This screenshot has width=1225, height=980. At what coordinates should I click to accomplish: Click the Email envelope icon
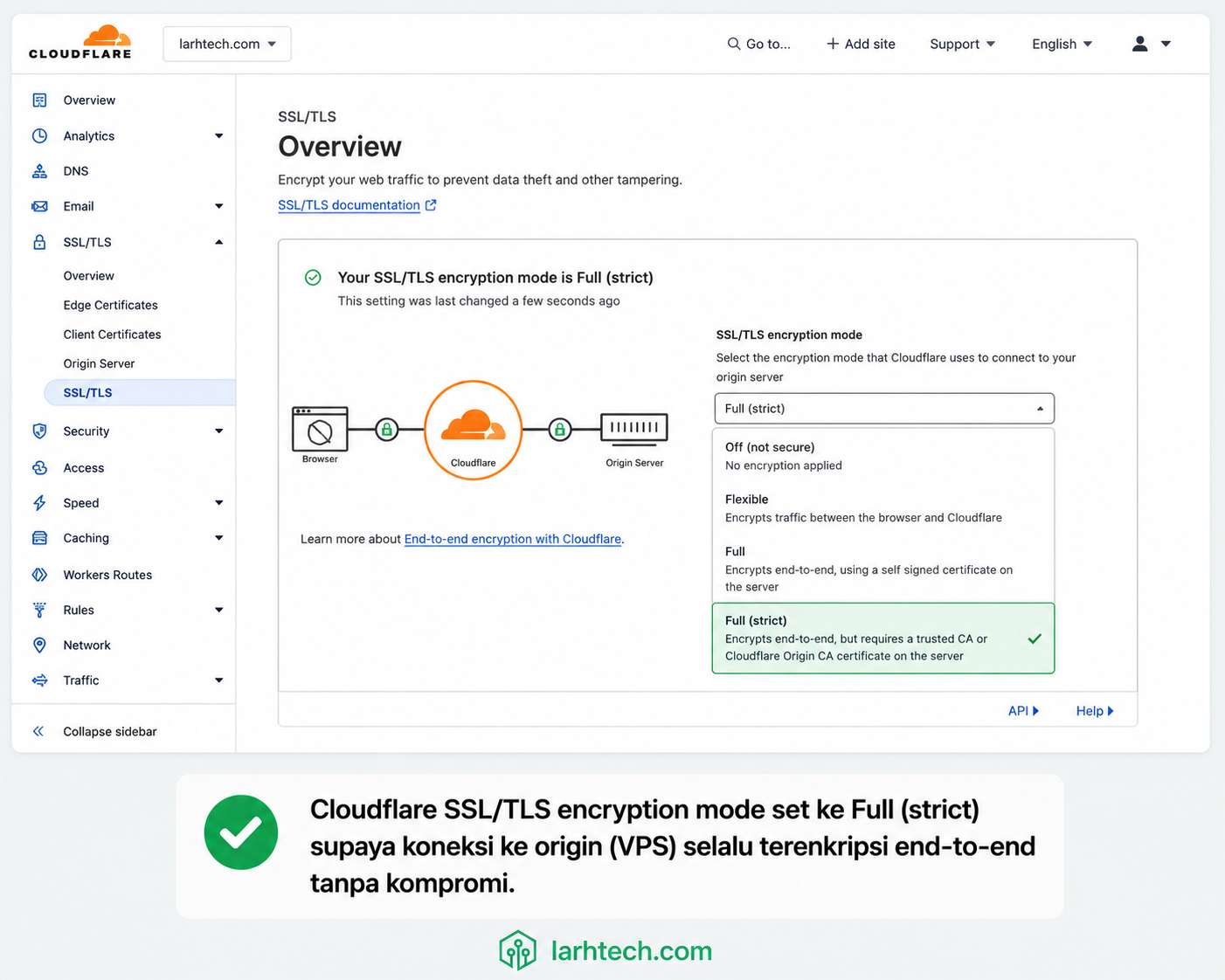tap(39, 206)
